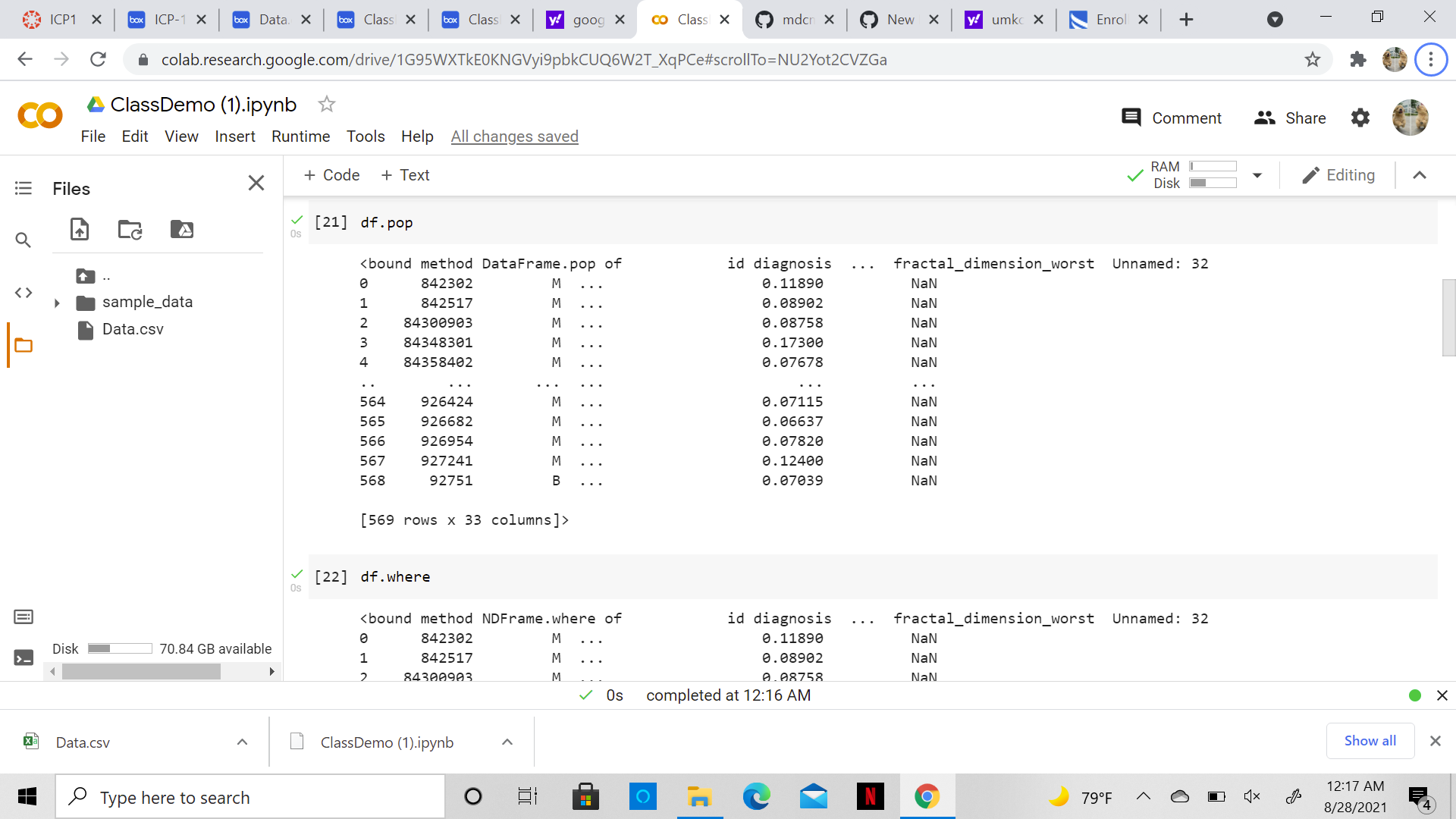Open the terminal icon in the sidebar
Screen dimensions: 1456x819
click(24, 657)
